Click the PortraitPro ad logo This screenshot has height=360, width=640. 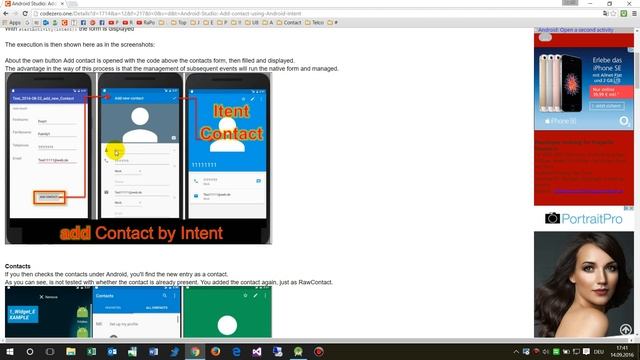584,219
